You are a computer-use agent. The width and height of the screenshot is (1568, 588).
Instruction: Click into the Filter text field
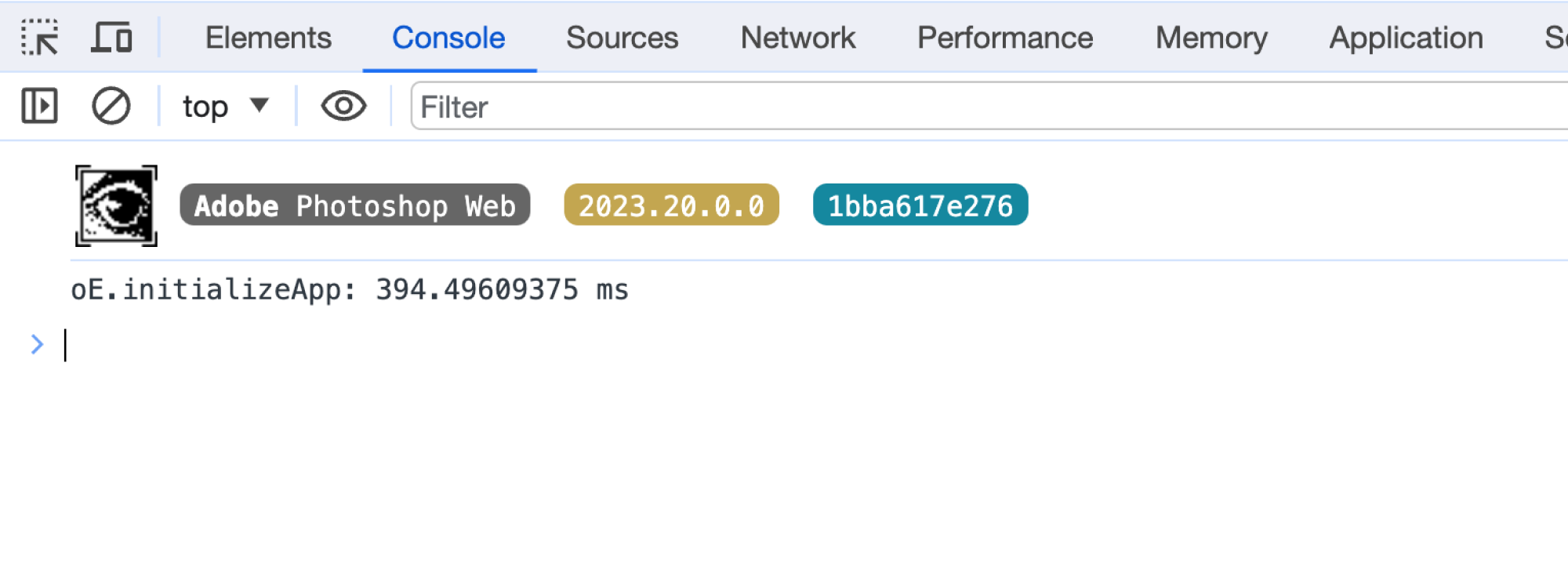941,107
